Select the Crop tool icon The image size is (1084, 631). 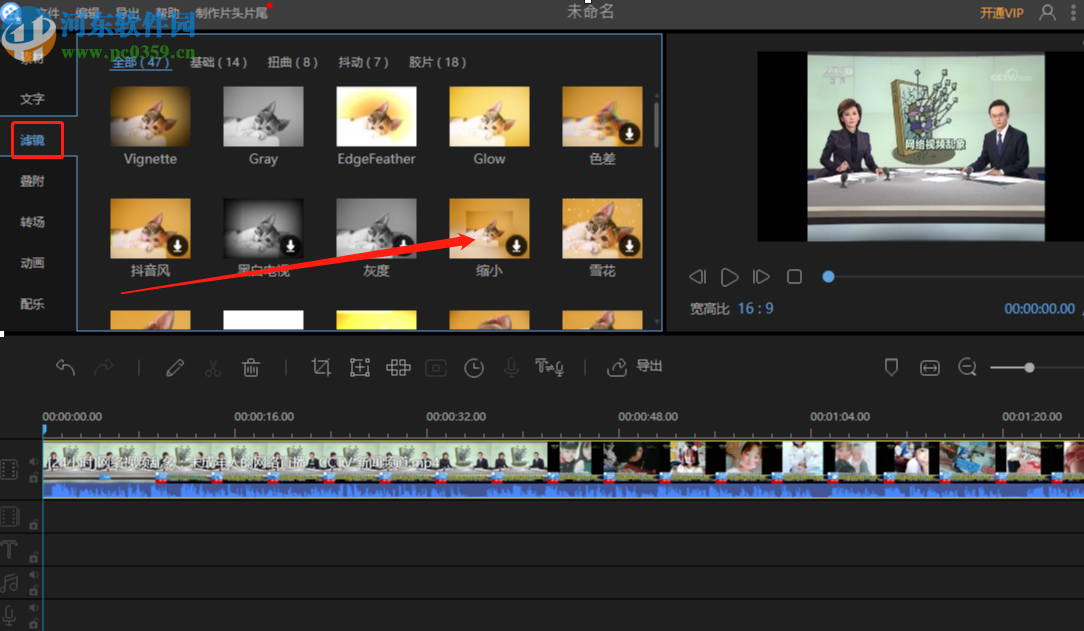[x=321, y=368]
